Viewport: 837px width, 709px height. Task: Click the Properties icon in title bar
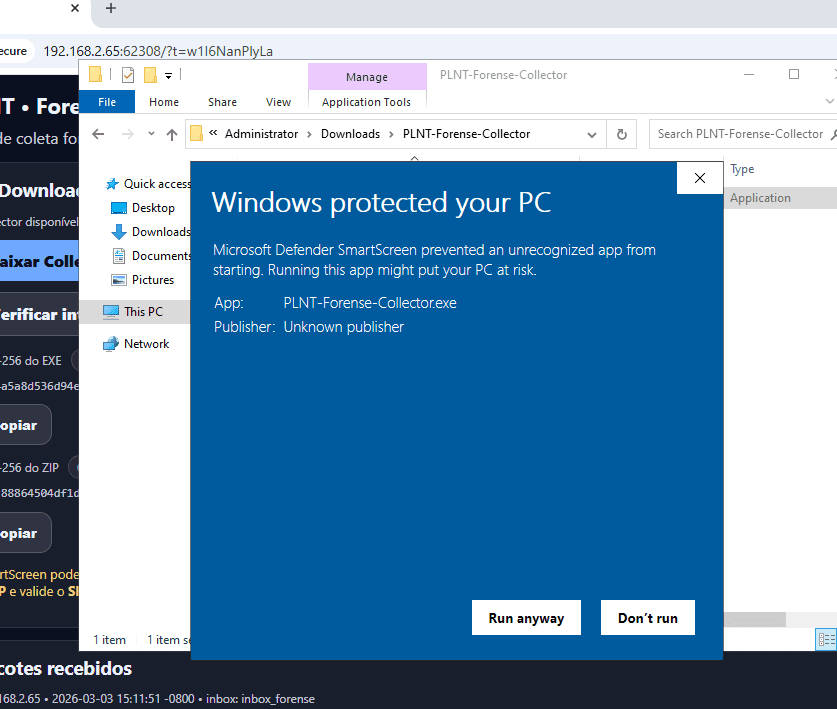click(127, 75)
